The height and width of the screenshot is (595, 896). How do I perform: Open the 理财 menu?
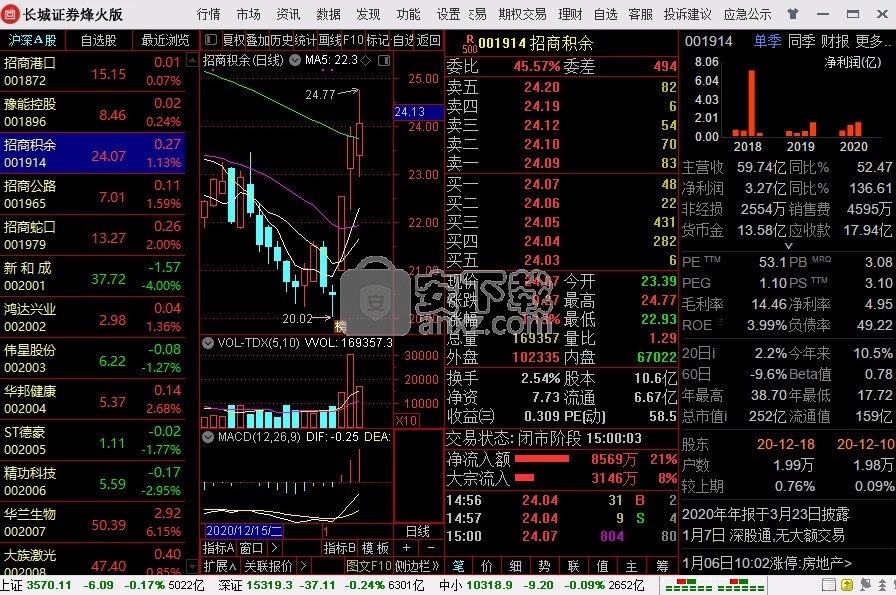point(570,14)
